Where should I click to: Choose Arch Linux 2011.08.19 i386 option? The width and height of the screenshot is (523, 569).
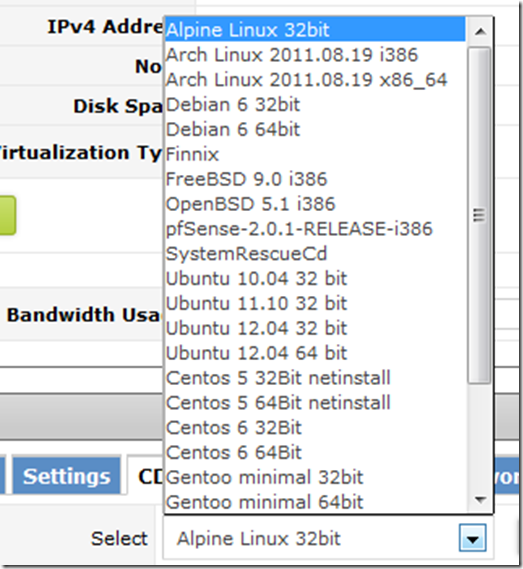point(315,55)
